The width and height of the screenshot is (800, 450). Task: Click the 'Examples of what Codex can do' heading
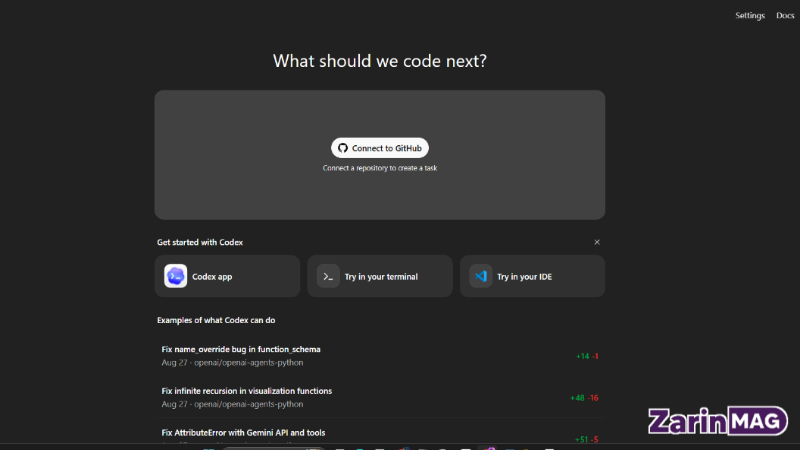click(x=216, y=320)
